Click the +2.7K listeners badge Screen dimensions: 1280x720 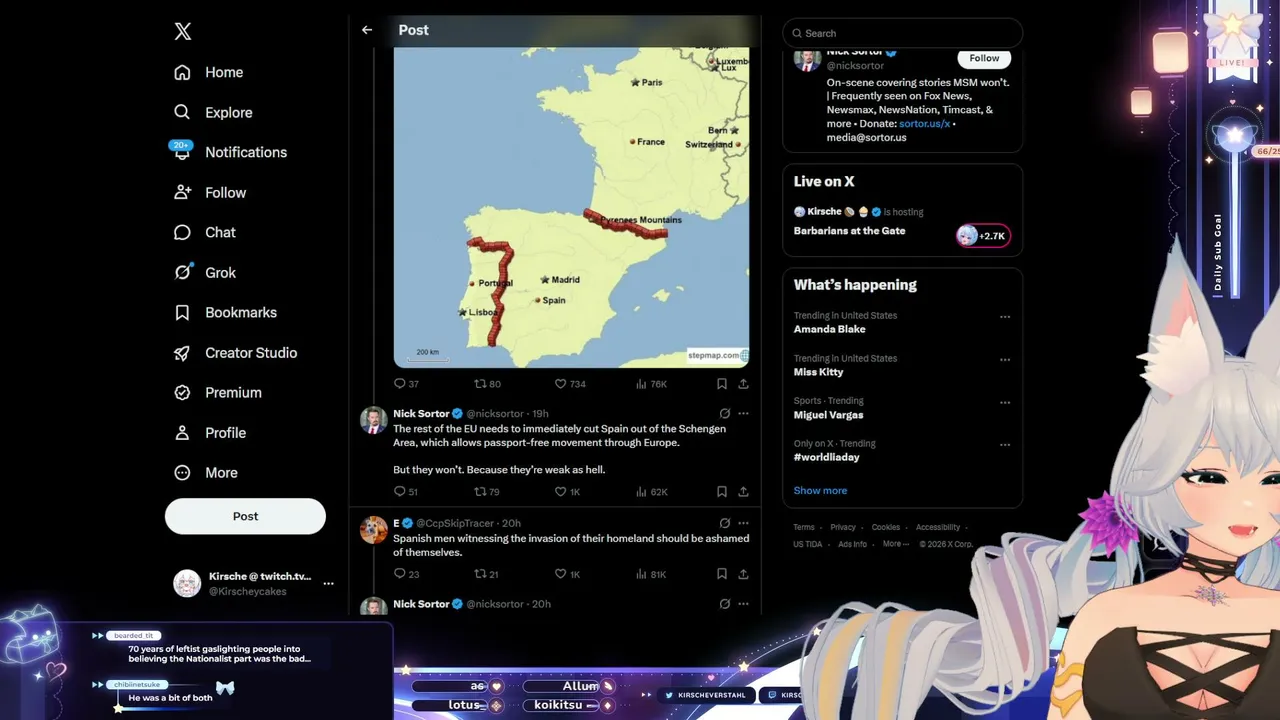tap(983, 236)
